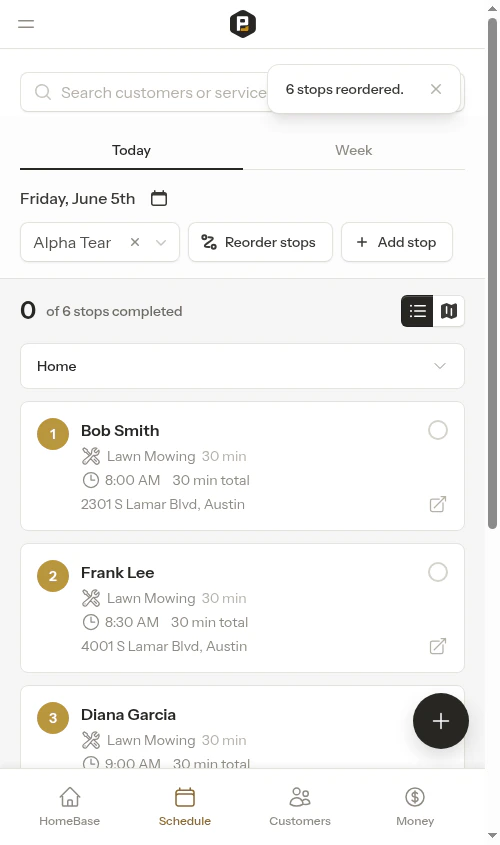Open the calendar date picker icon
This screenshot has width=500, height=845.
tap(159, 198)
